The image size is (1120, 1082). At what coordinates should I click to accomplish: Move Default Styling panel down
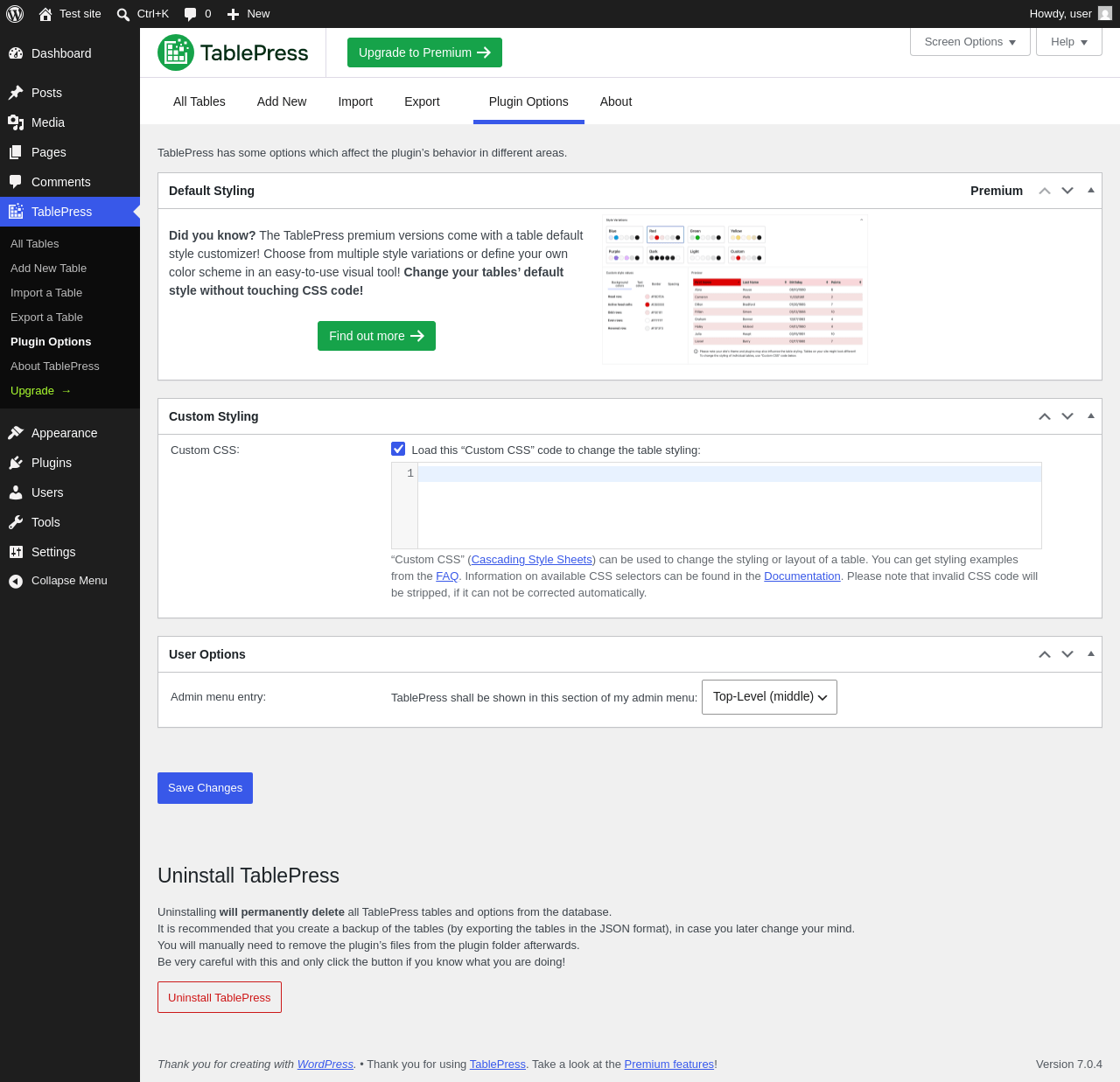pyautogui.click(x=1067, y=191)
